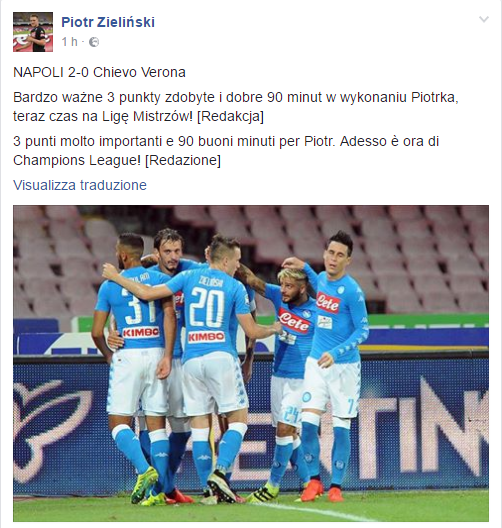The height and width of the screenshot is (528, 502).
Task: Open Piotr Zieliński's profile picture thumbnail
Action: [x=33, y=32]
